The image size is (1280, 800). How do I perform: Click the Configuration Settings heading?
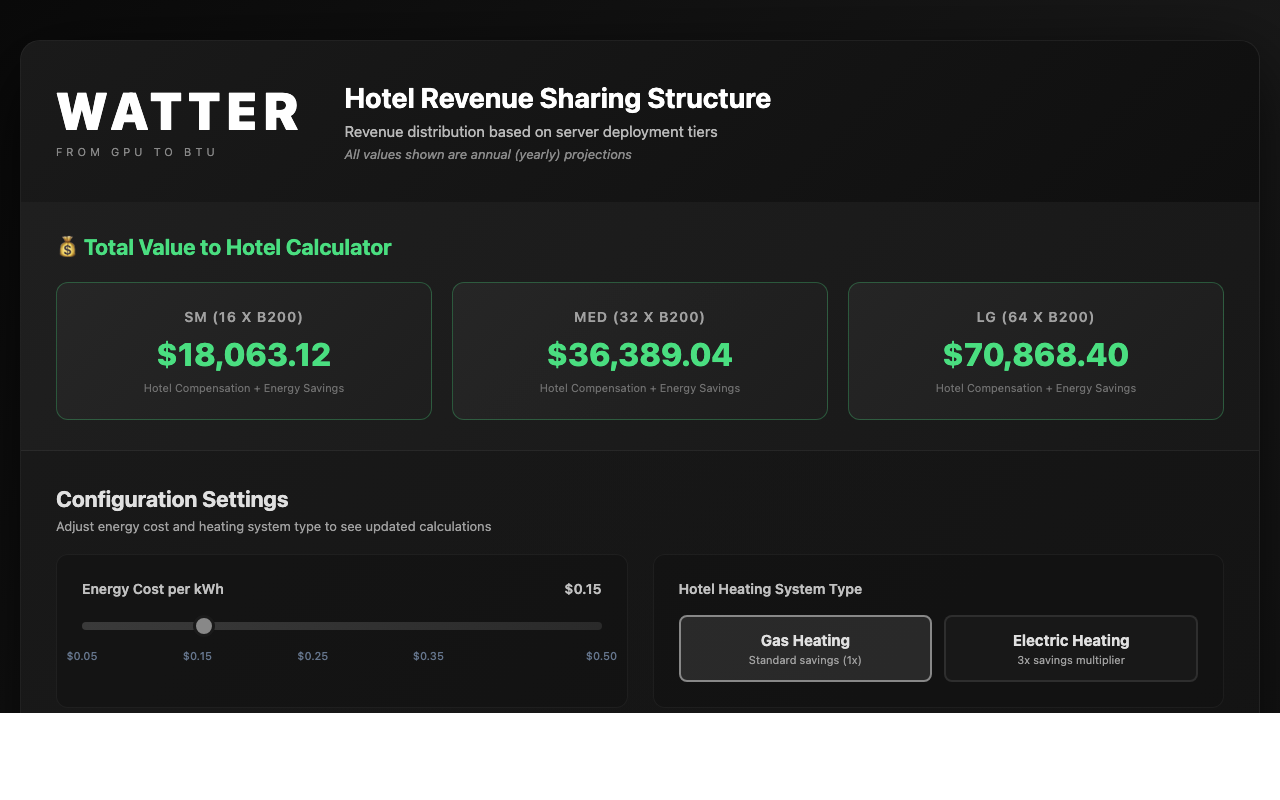click(172, 499)
